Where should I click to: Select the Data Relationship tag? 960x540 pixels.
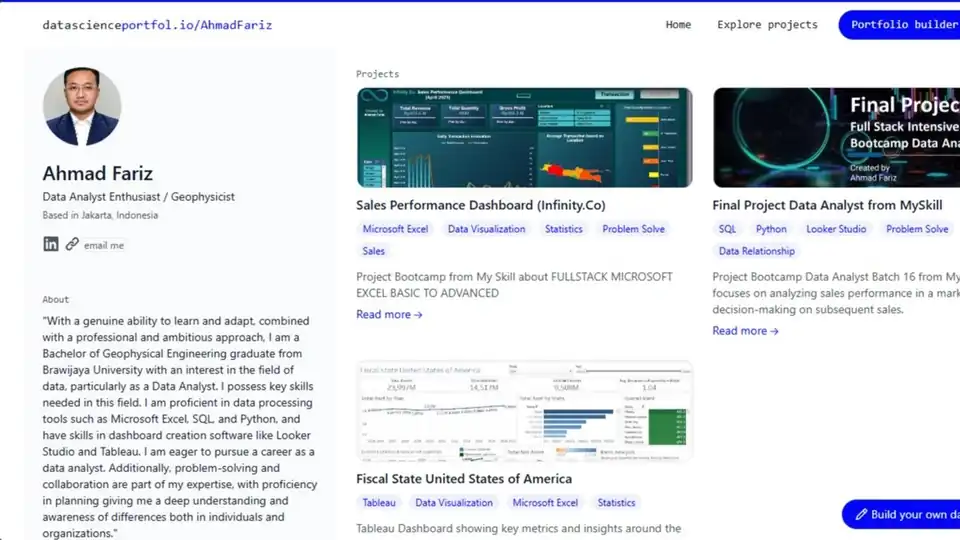point(757,251)
